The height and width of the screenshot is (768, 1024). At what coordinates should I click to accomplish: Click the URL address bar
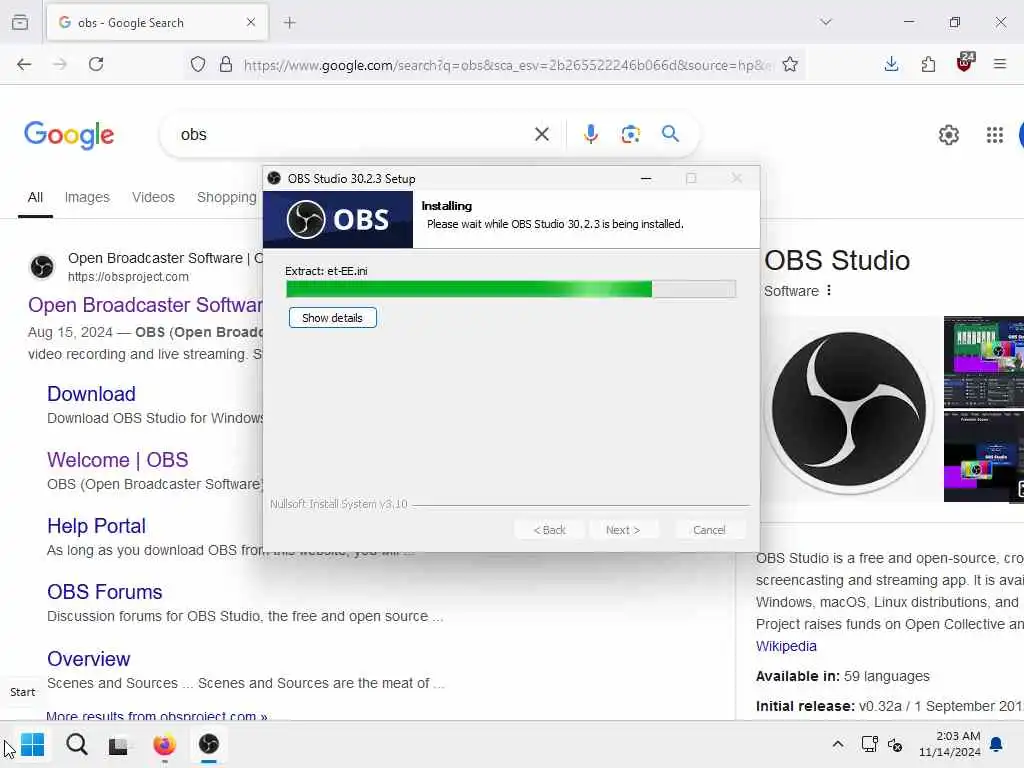point(507,65)
